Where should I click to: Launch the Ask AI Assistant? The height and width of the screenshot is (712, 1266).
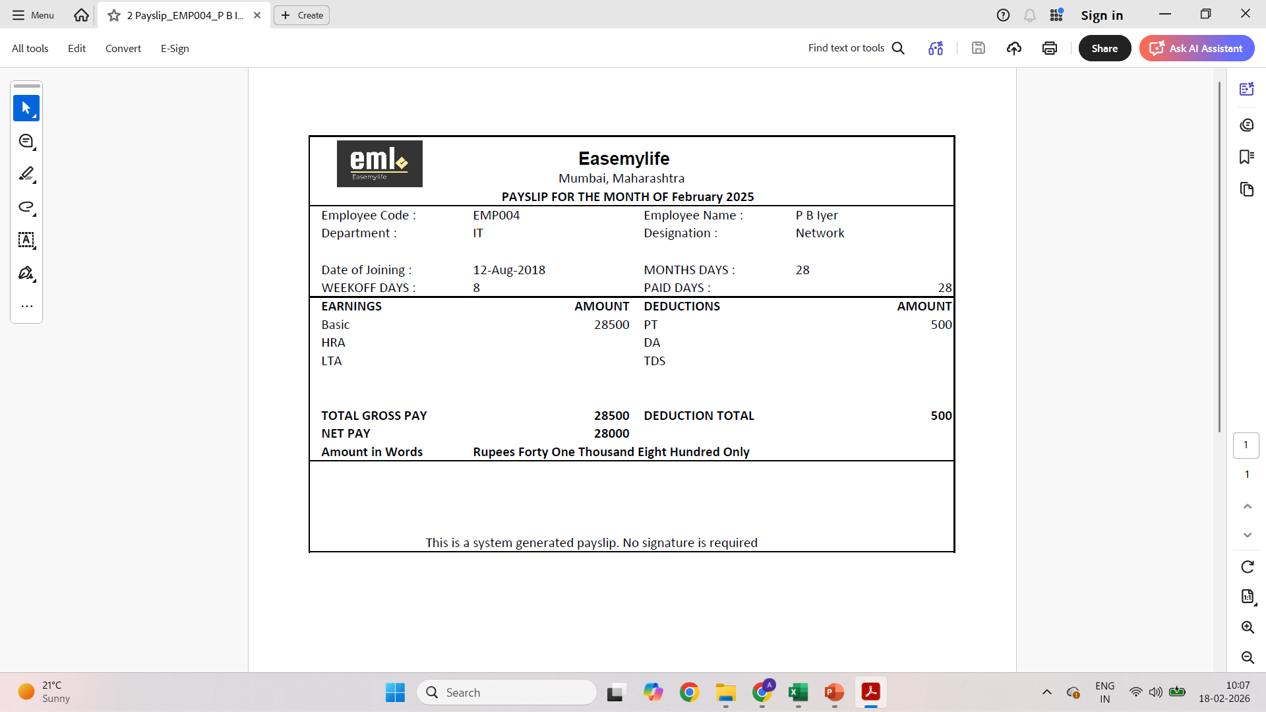click(x=1196, y=48)
